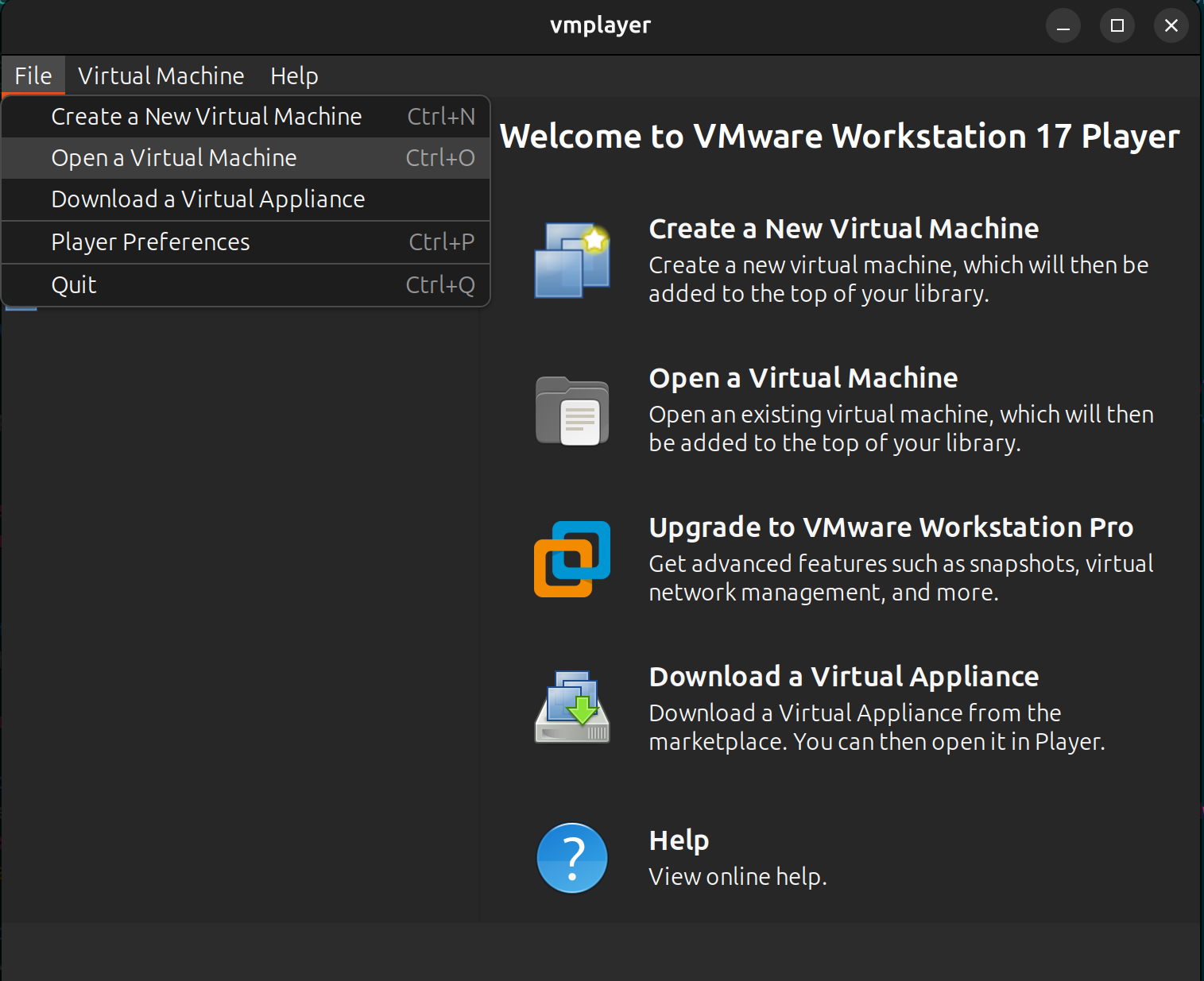Click the Upgrade to VMware Workstation Pro heading
The height and width of the screenshot is (981, 1204).
pyautogui.click(x=891, y=527)
